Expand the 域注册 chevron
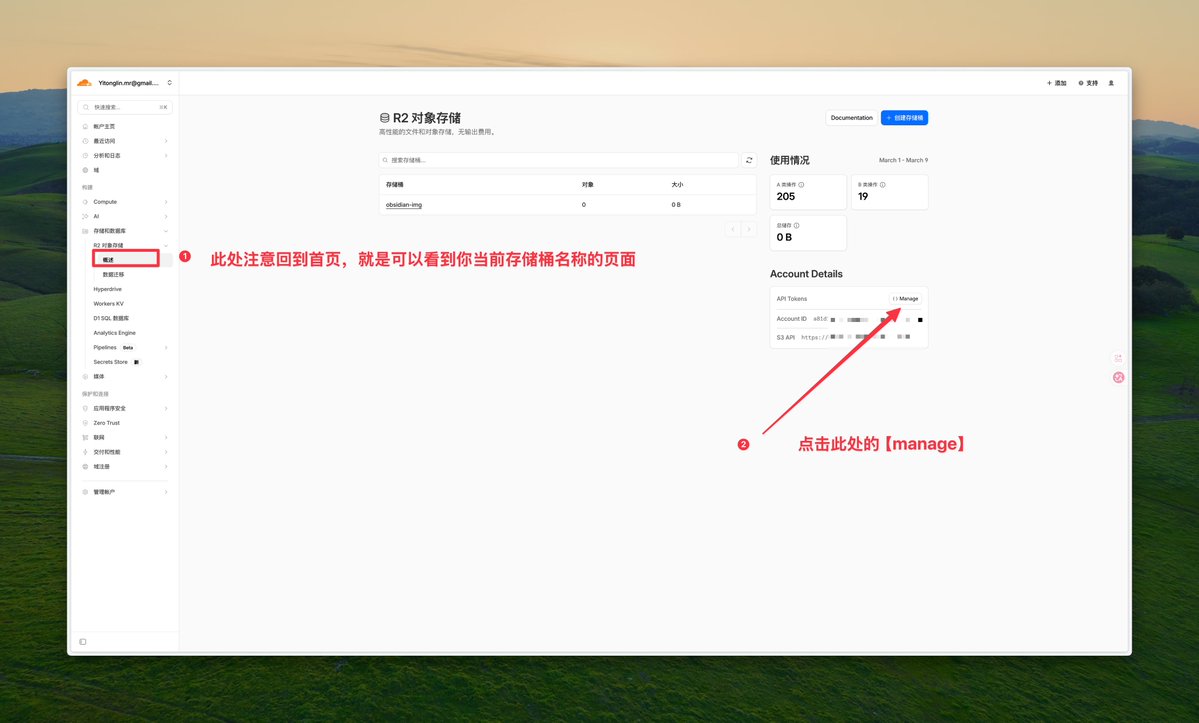The image size is (1199, 723). click(x=166, y=466)
